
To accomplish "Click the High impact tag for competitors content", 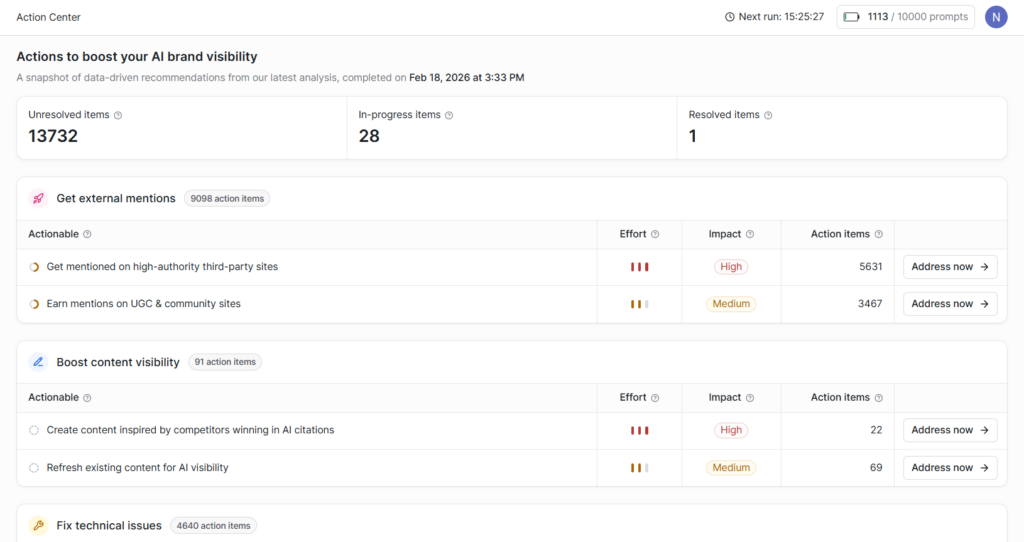I will click(x=731, y=430).
